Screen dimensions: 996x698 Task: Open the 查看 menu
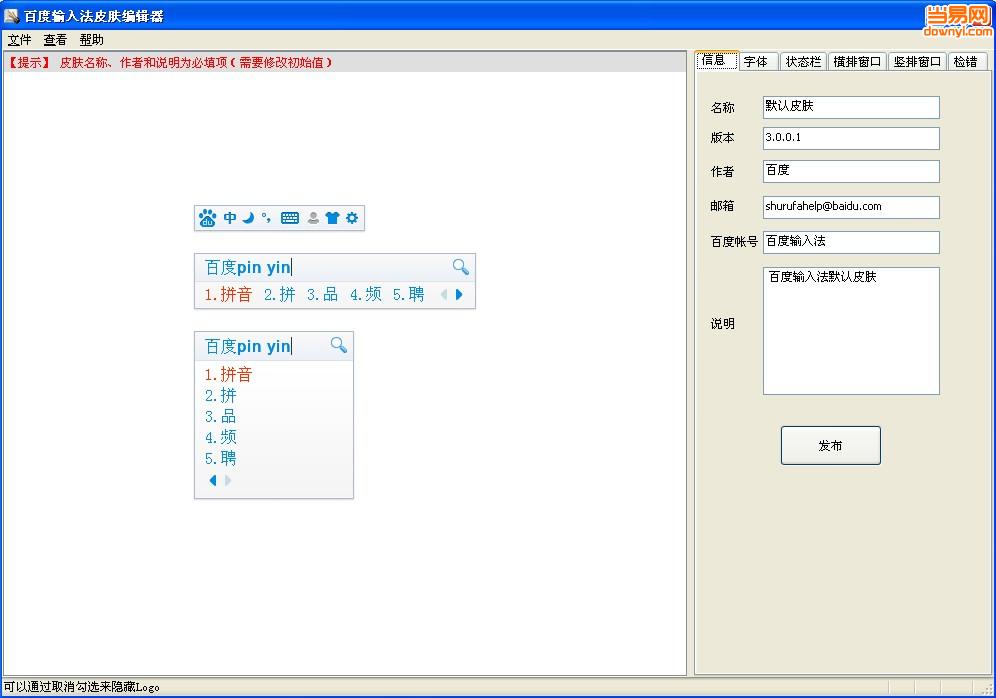point(55,40)
